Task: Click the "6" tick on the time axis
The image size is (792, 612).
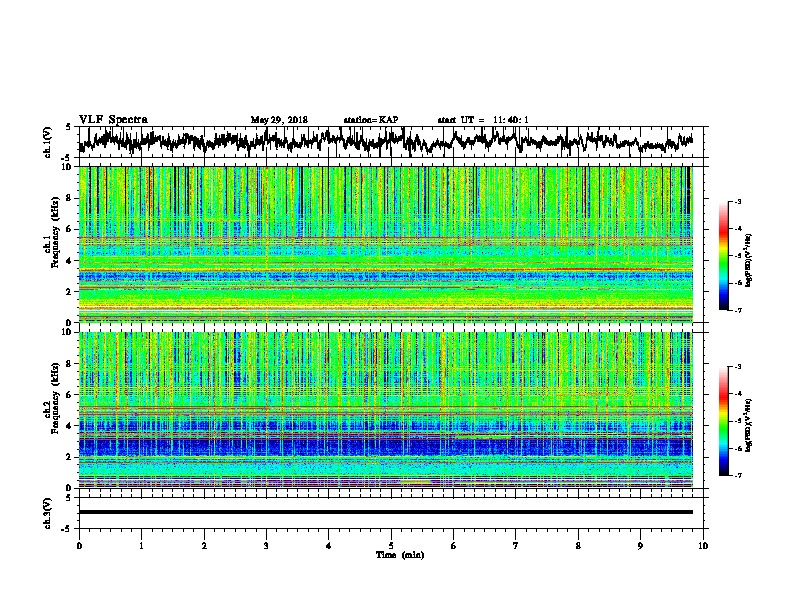Action: [x=454, y=546]
